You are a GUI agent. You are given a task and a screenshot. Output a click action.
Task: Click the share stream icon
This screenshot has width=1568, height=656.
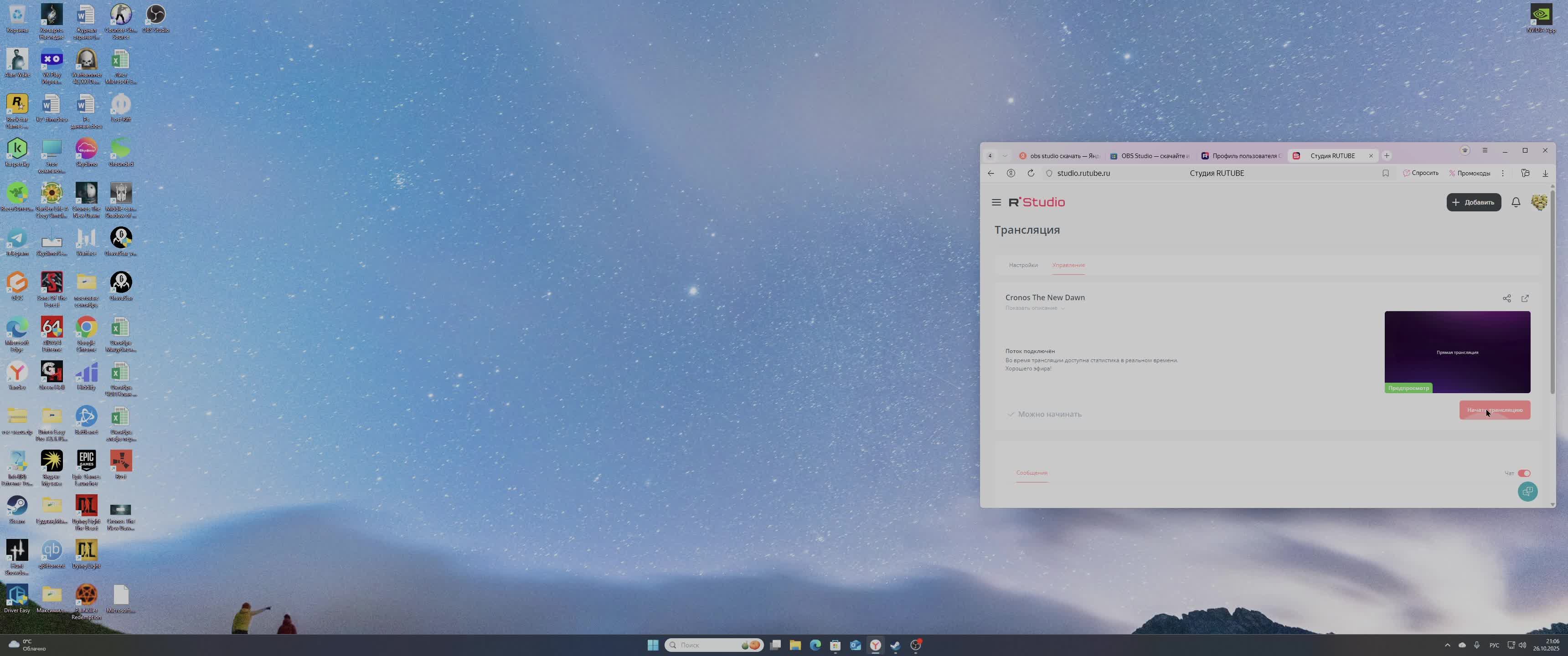click(1506, 298)
